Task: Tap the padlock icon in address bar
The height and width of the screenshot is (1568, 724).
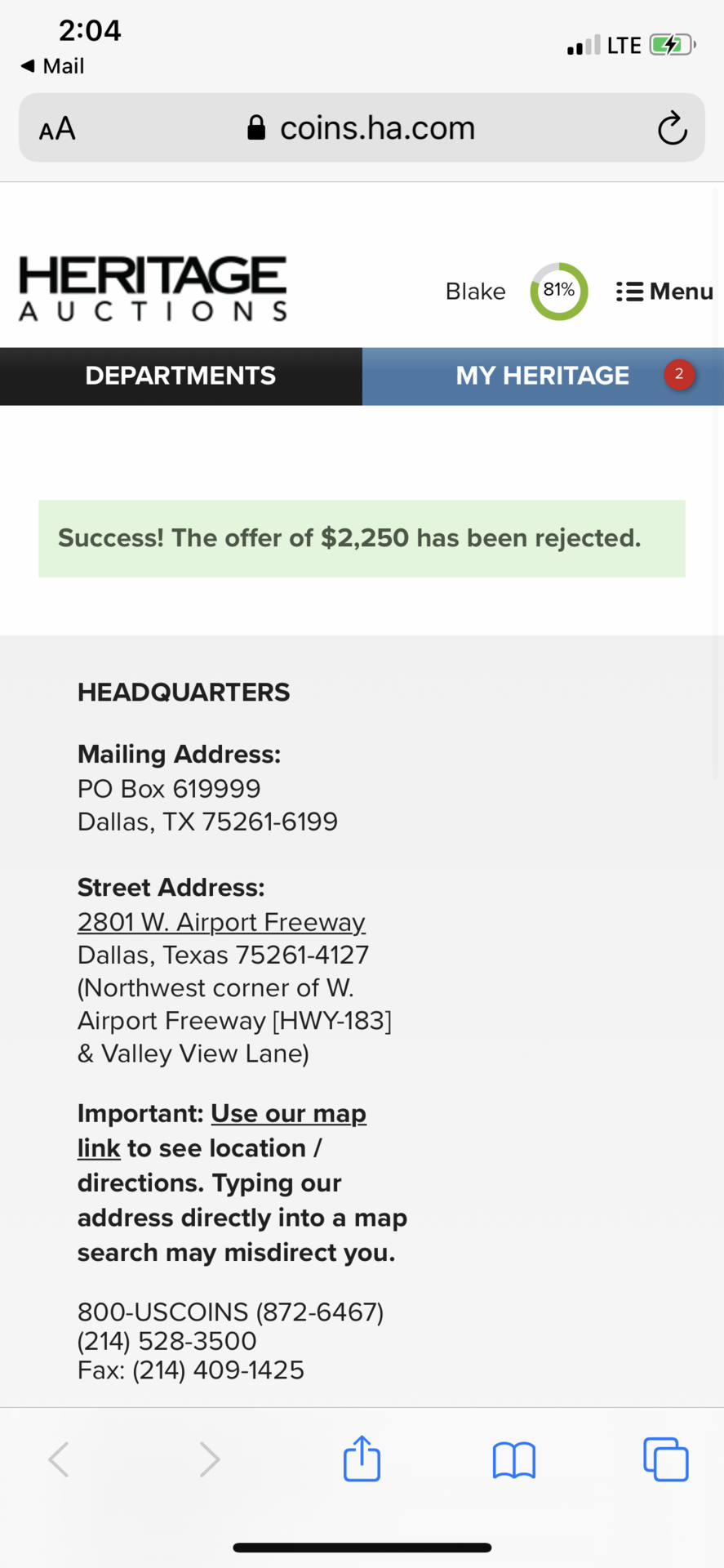Action: click(x=256, y=127)
